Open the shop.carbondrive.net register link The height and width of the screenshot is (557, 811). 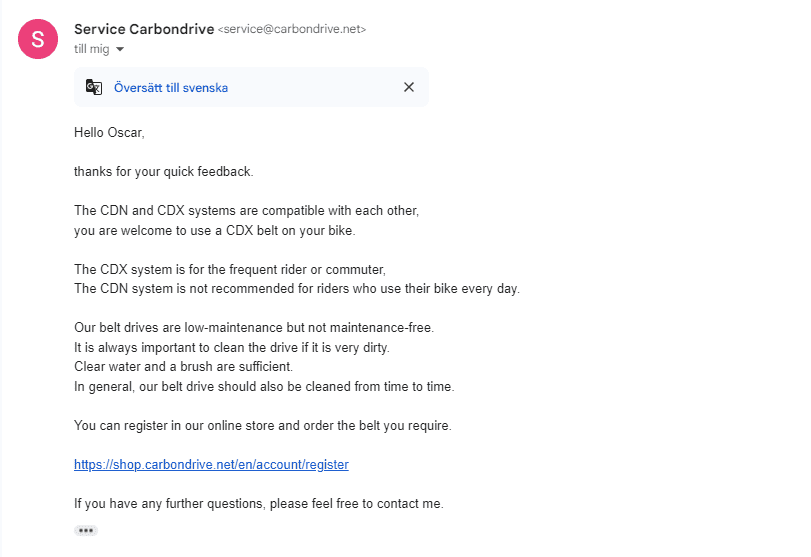click(211, 464)
